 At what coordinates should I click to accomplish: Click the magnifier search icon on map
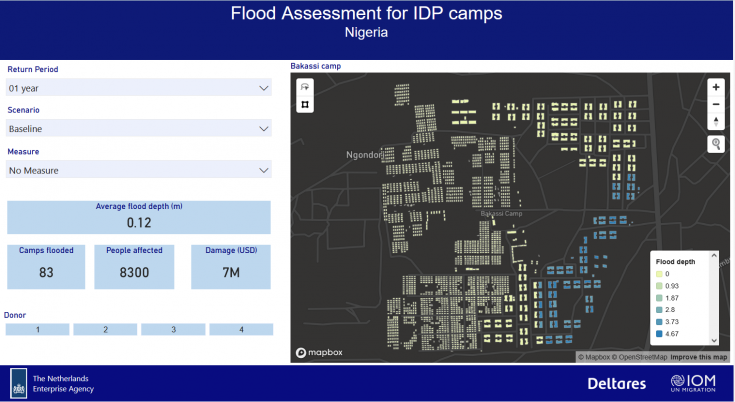(x=716, y=145)
